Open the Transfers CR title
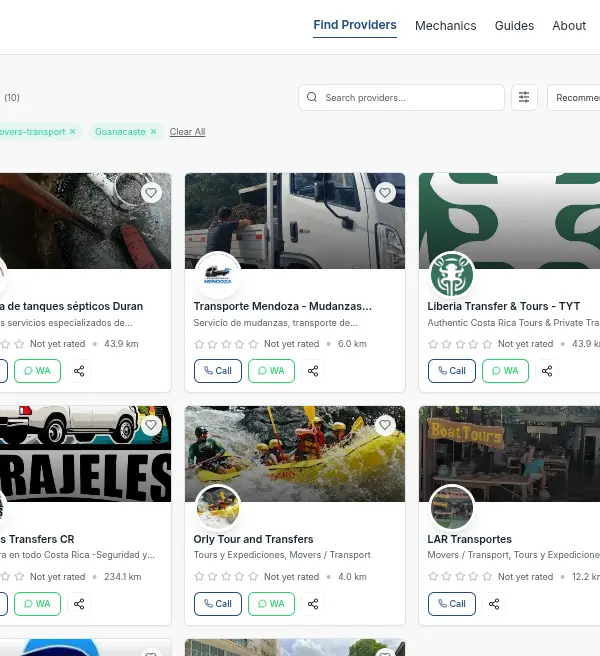This screenshot has height=656, width=600. coord(37,539)
